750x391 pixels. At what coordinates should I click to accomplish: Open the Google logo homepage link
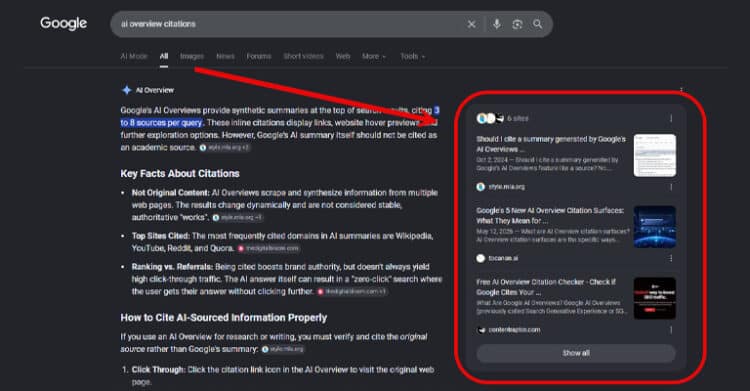pos(64,23)
